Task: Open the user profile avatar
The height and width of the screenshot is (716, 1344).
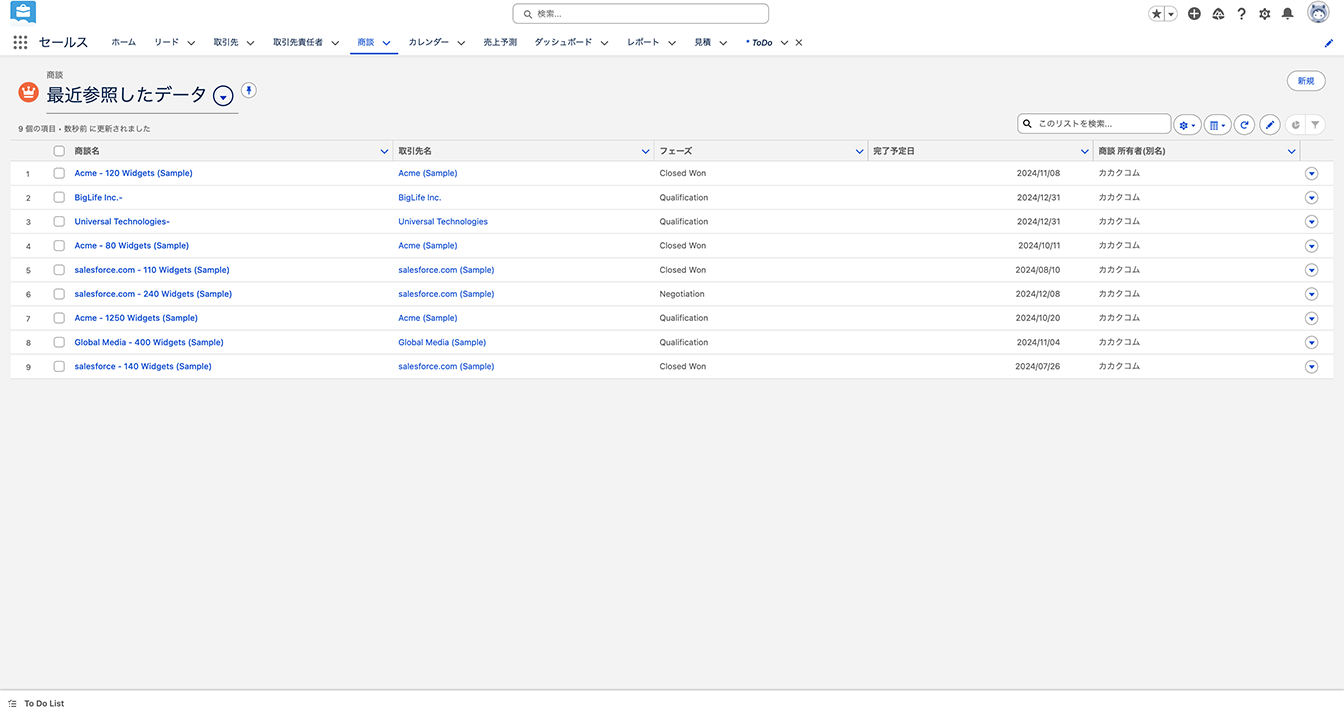Action: point(1318,13)
